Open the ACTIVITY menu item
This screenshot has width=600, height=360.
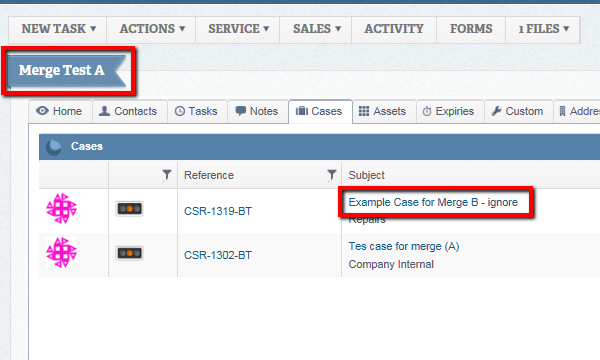point(394,29)
